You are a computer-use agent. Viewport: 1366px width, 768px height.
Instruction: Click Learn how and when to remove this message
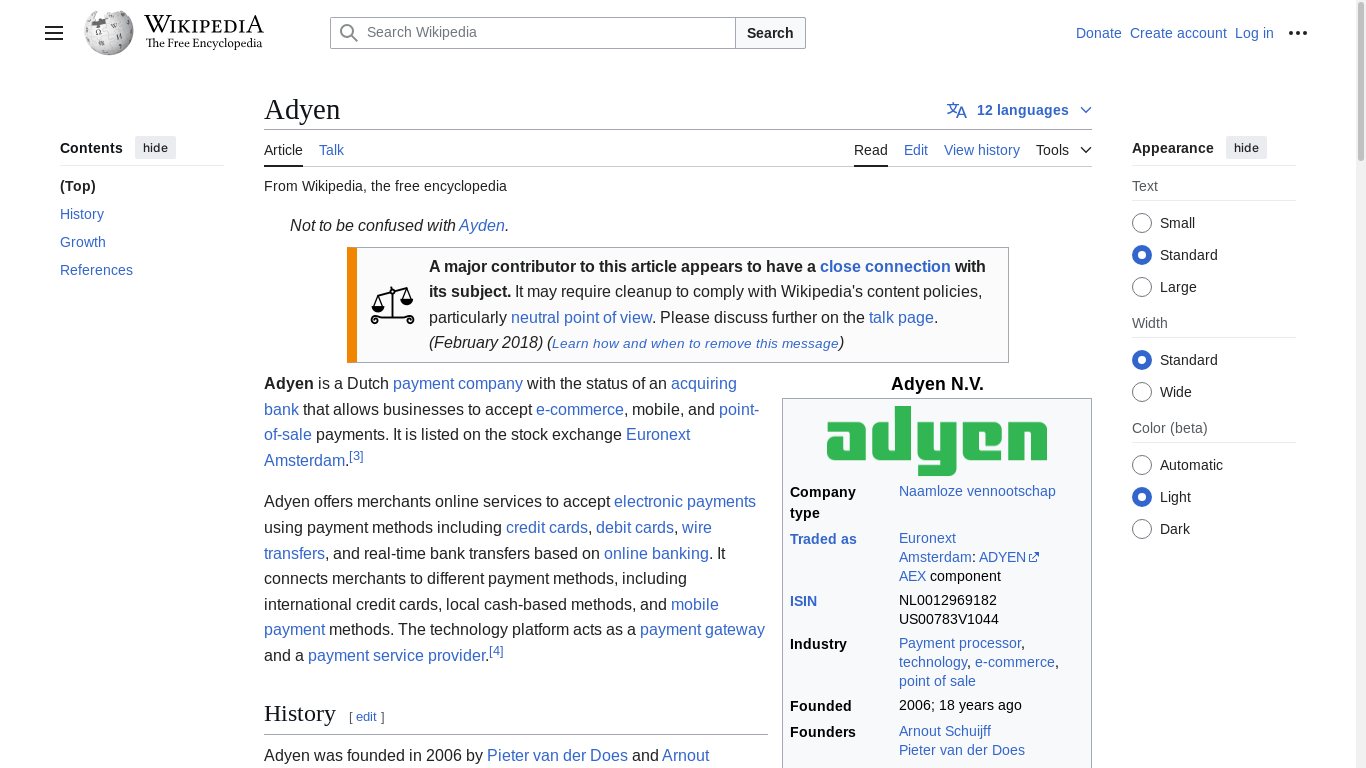pos(695,343)
